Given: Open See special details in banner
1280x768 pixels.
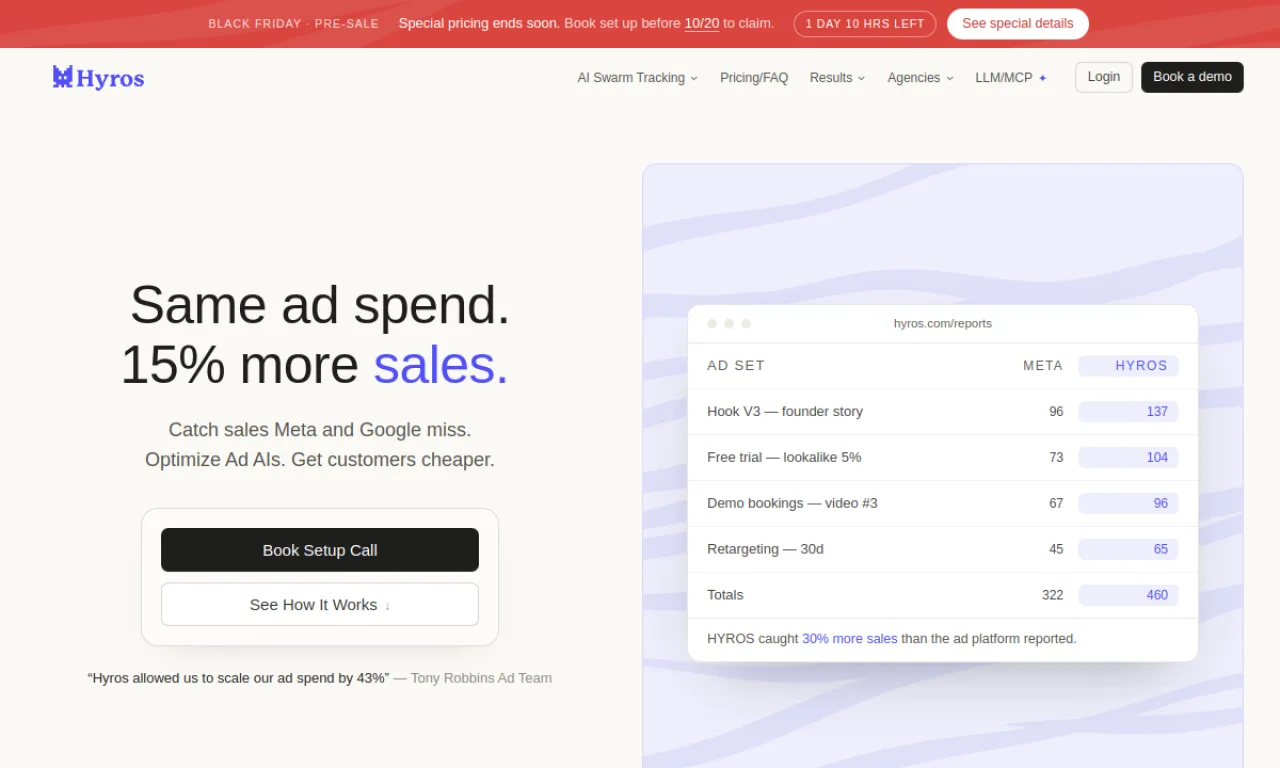Looking at the screenshot, I should tap(1018, 24).
